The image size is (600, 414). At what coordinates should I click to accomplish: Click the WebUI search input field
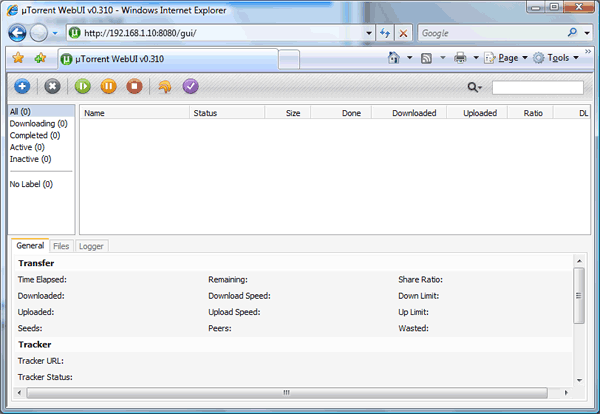(538, 88)
